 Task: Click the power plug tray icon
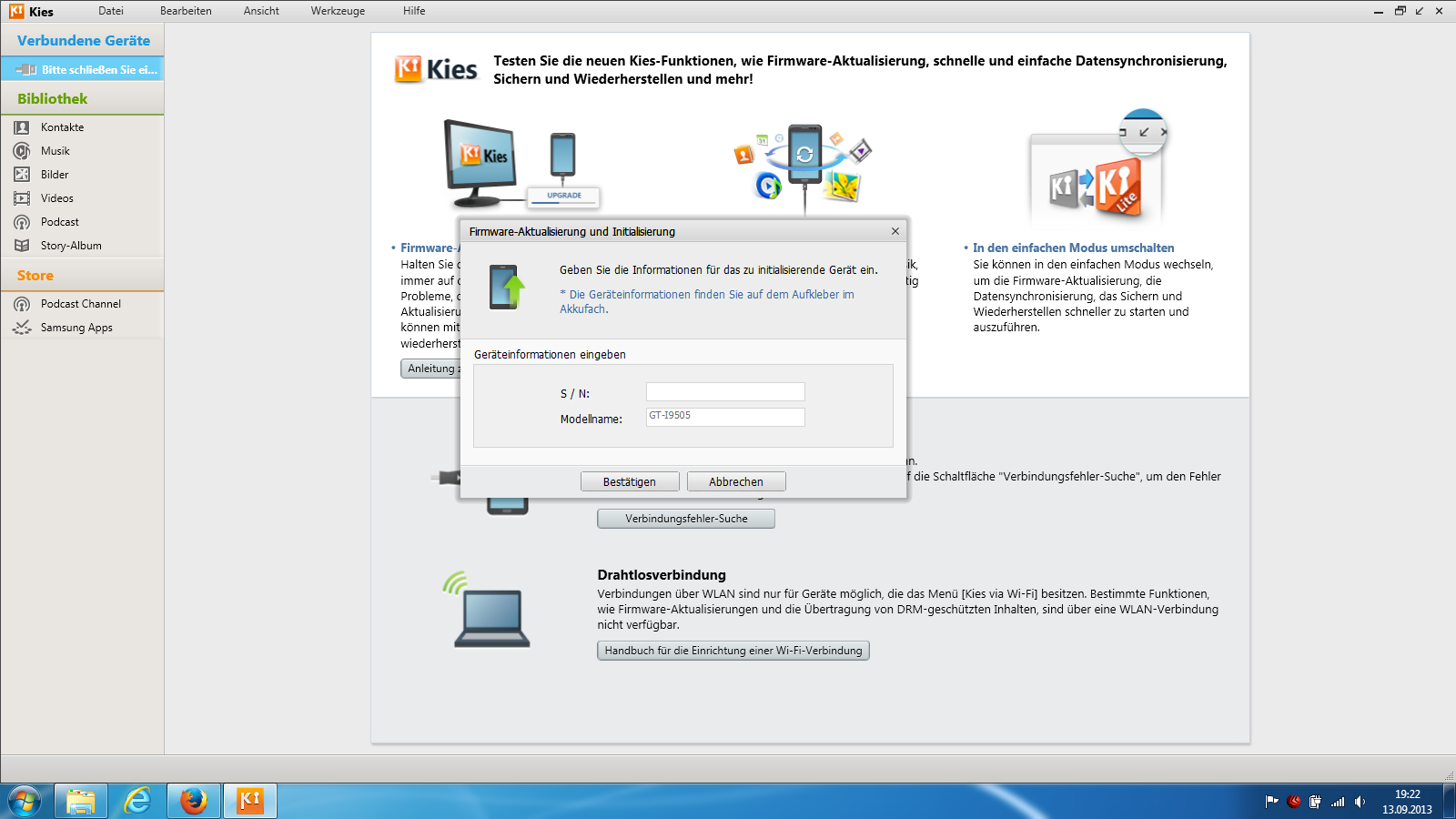(x=1316, y=802)
